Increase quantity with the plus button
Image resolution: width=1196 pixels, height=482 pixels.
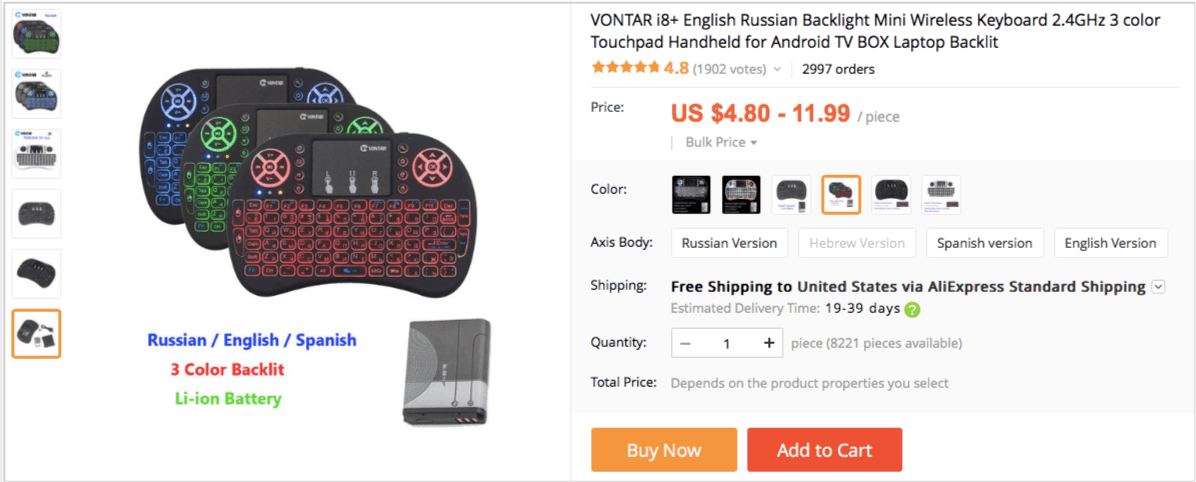click(x=769, y=343)
